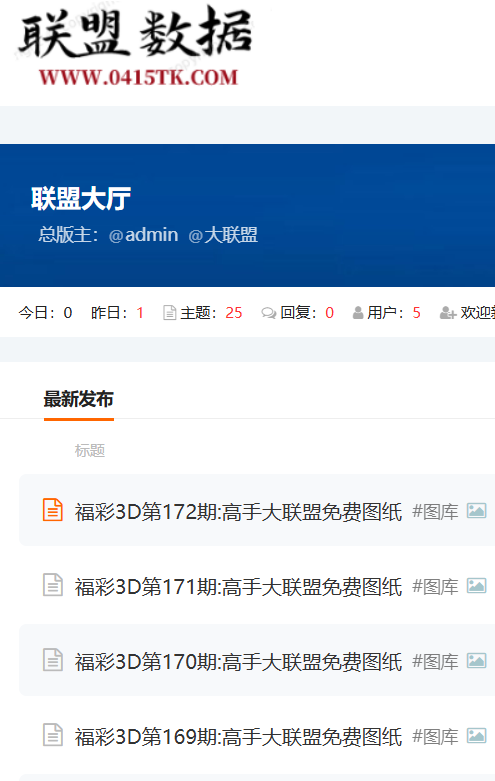
Task: Click the document icon for 第170期 post
Action: pos(53,659)
